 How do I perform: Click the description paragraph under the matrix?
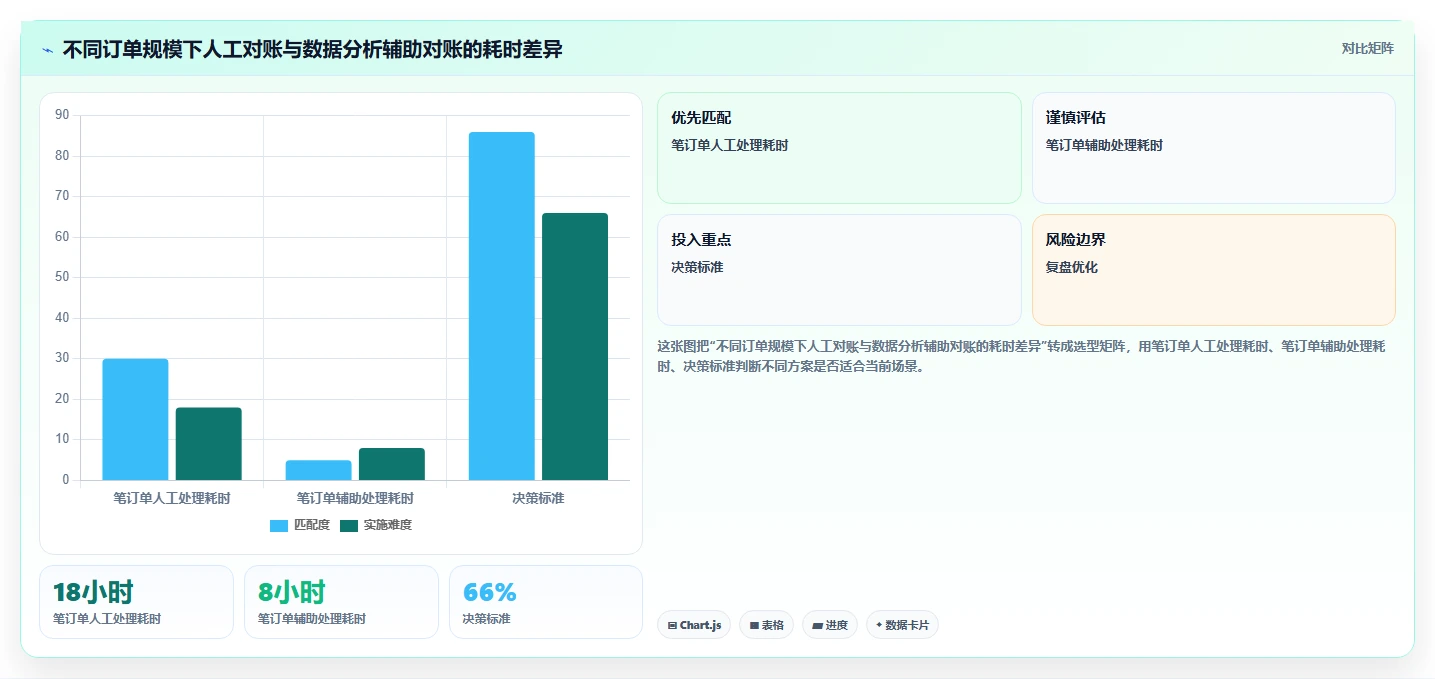tap(1021, 356)
